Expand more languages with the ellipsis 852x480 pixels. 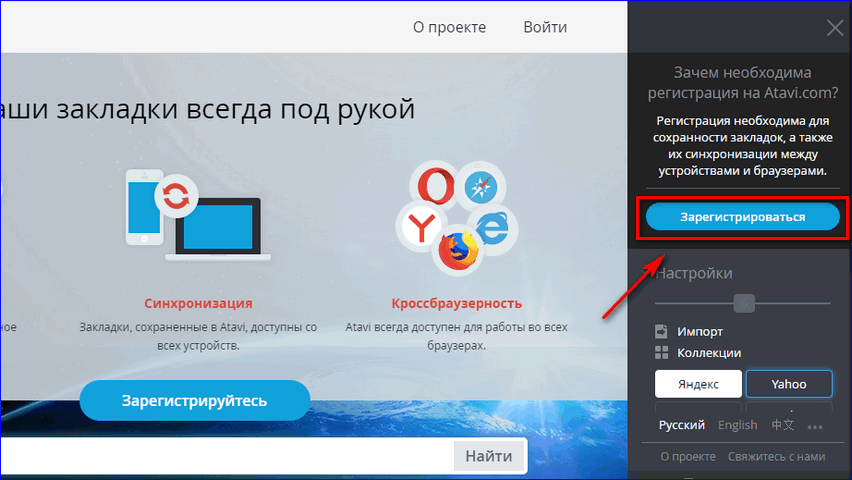tap(815, 427)
